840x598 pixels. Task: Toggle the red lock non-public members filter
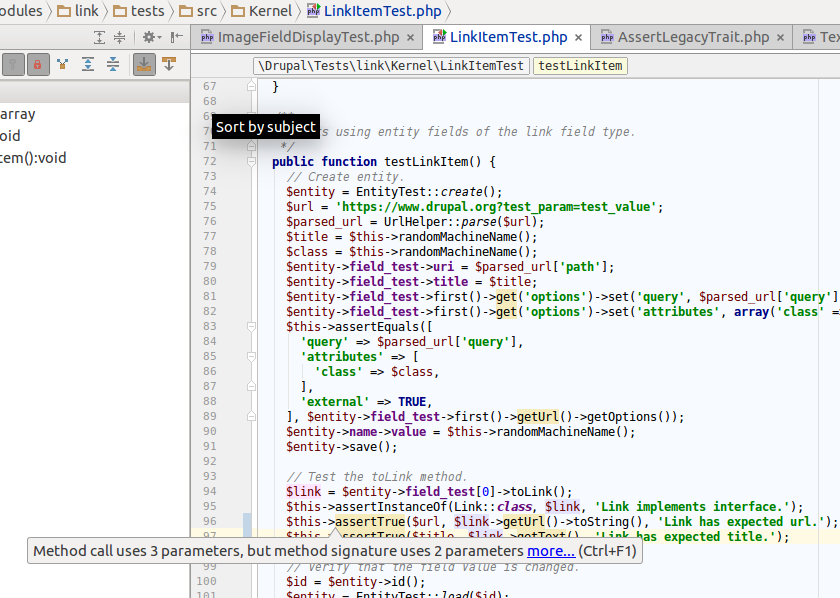(38, 64)
